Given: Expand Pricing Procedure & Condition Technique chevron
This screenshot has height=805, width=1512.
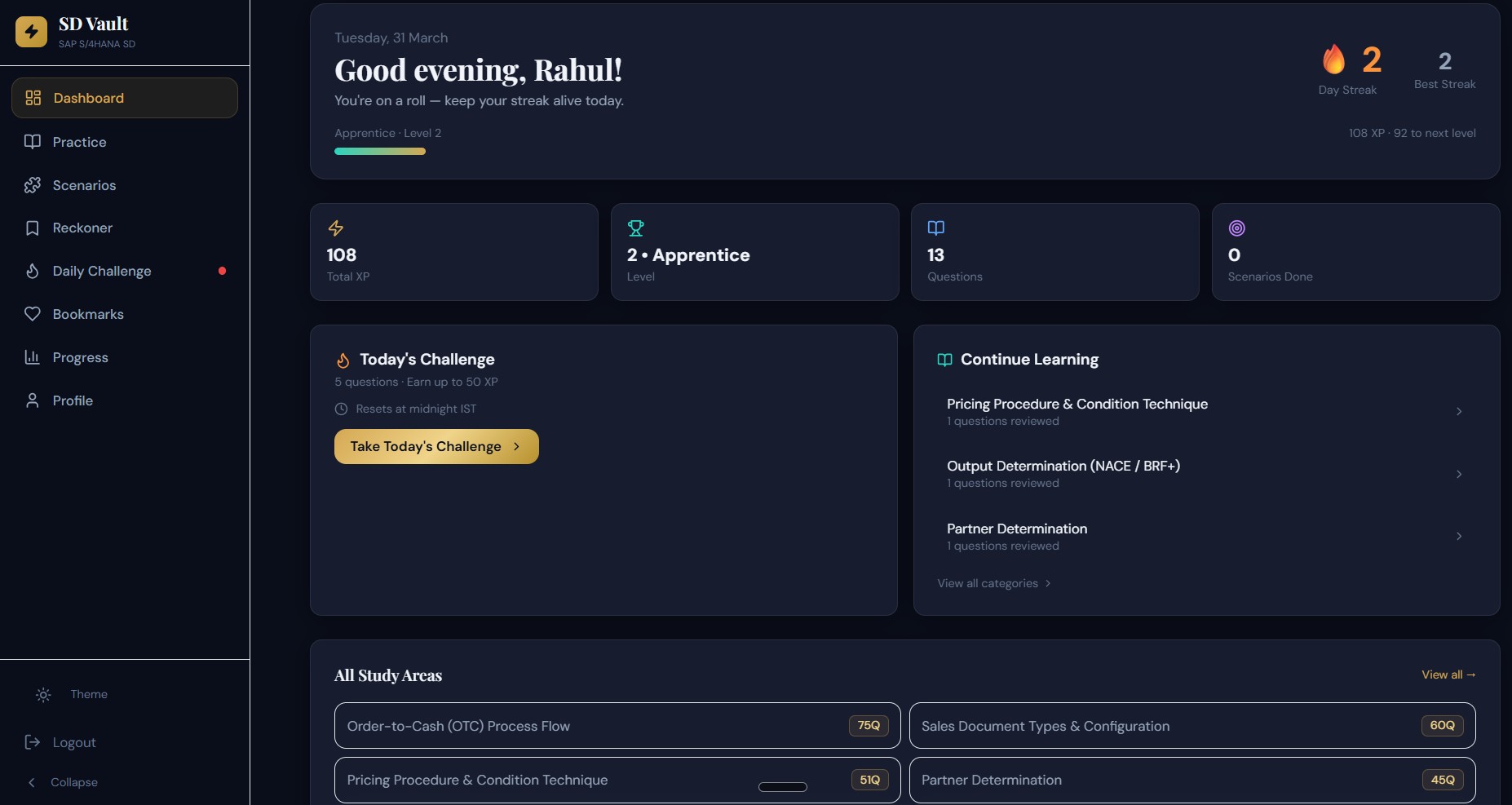Looking at the screenshot, I should [1459, 412].
